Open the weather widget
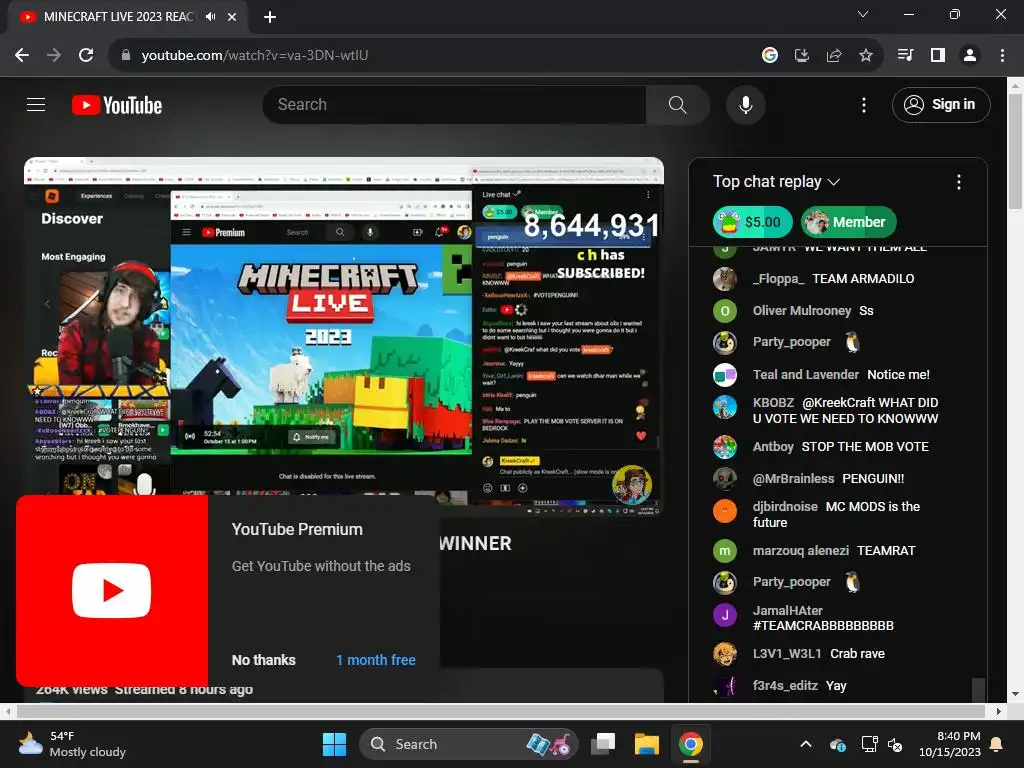 click(x=72, y=744)
